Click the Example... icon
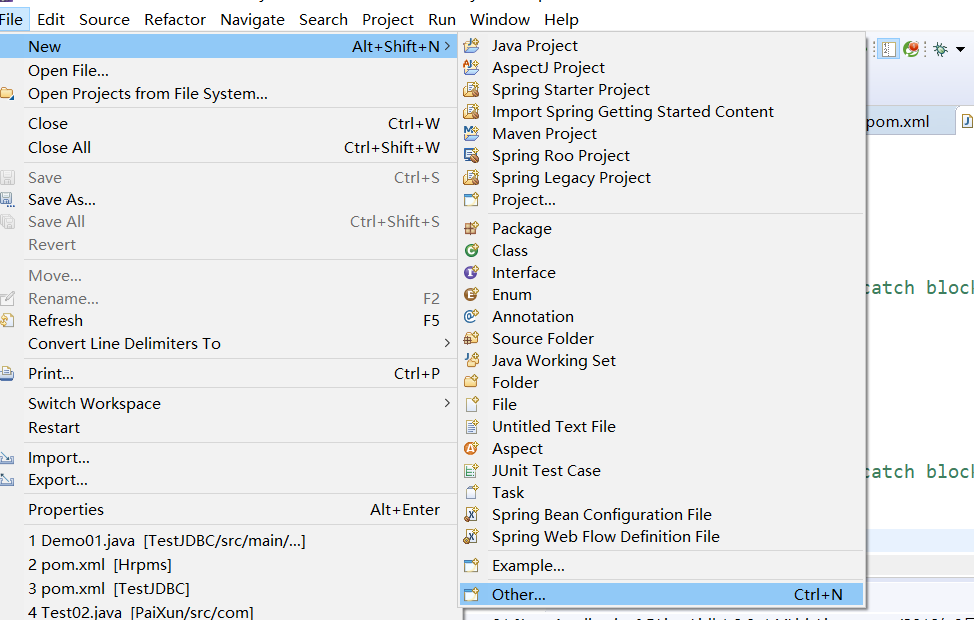This screenshot has width=974, height=620. tap(471, 565)
